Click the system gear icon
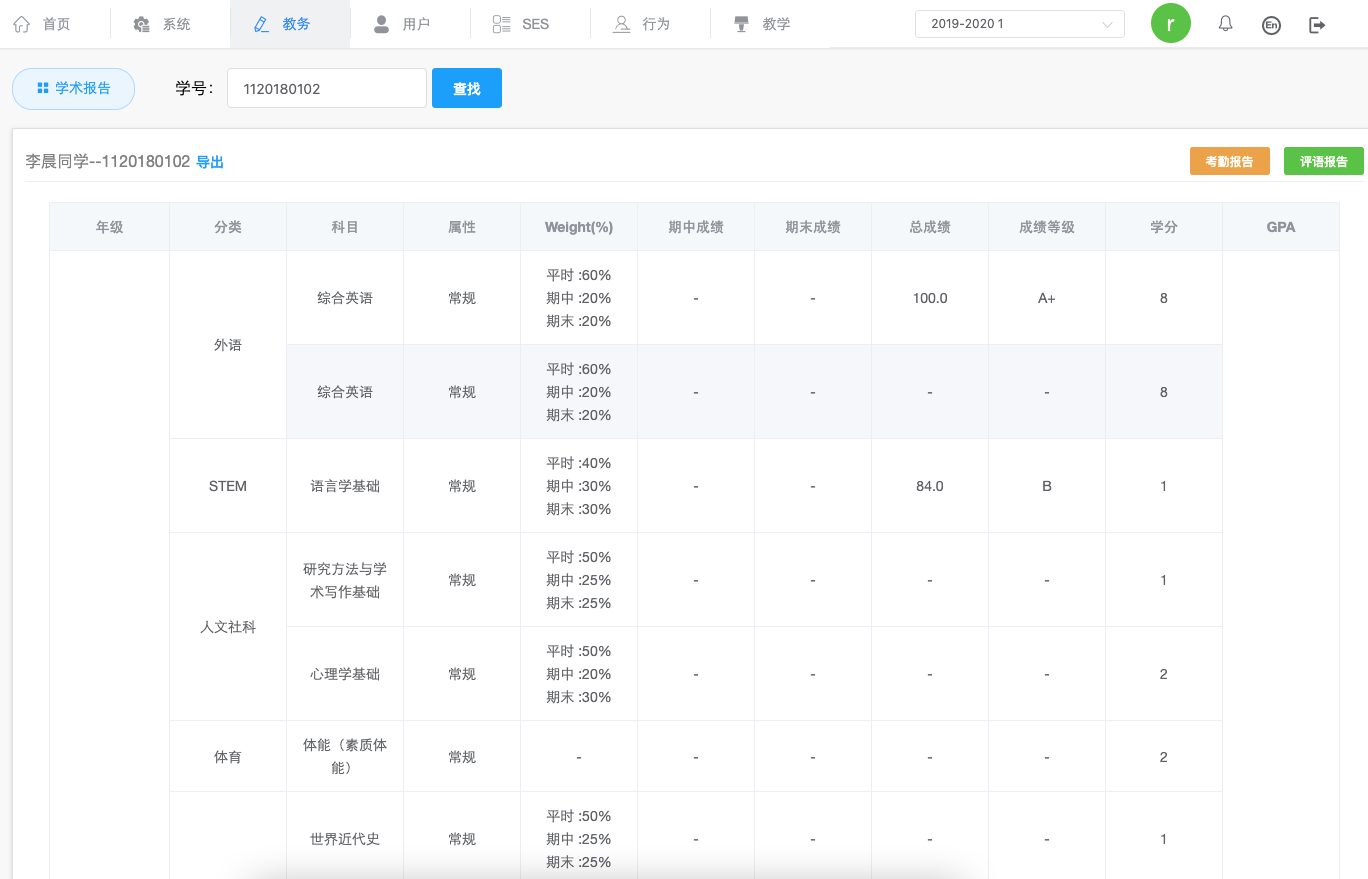Viewport: 1368px width, 879px height. (142, 24)
